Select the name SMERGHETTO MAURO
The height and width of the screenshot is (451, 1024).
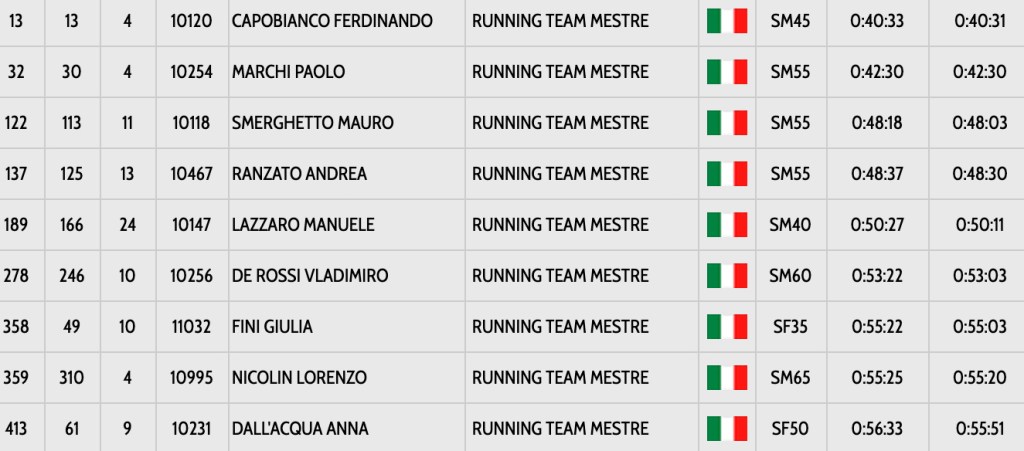(312, 123)
